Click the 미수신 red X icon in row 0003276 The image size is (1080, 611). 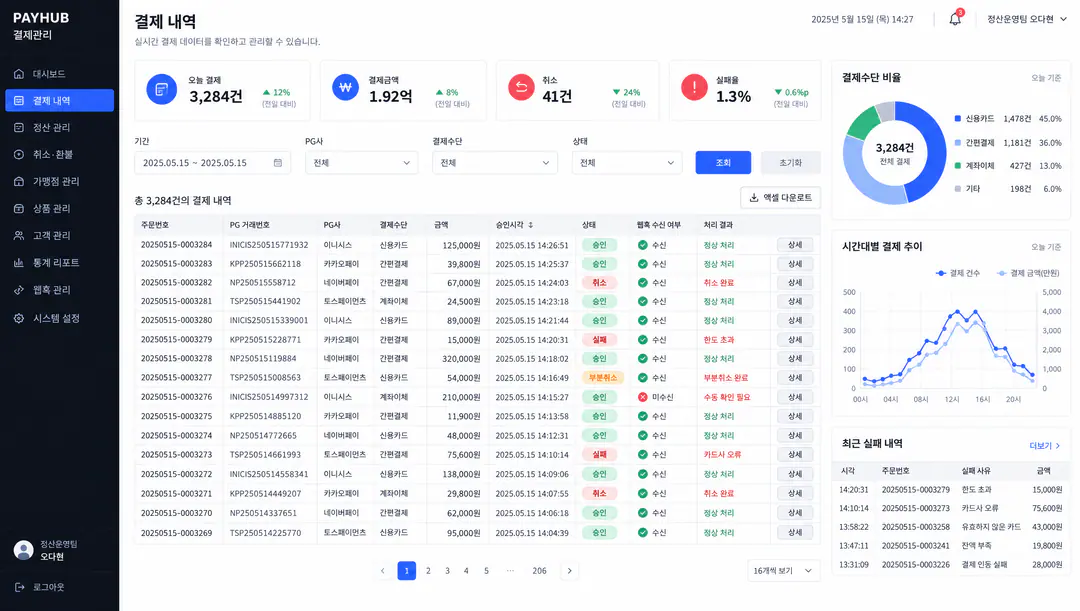tap(643, 397)
